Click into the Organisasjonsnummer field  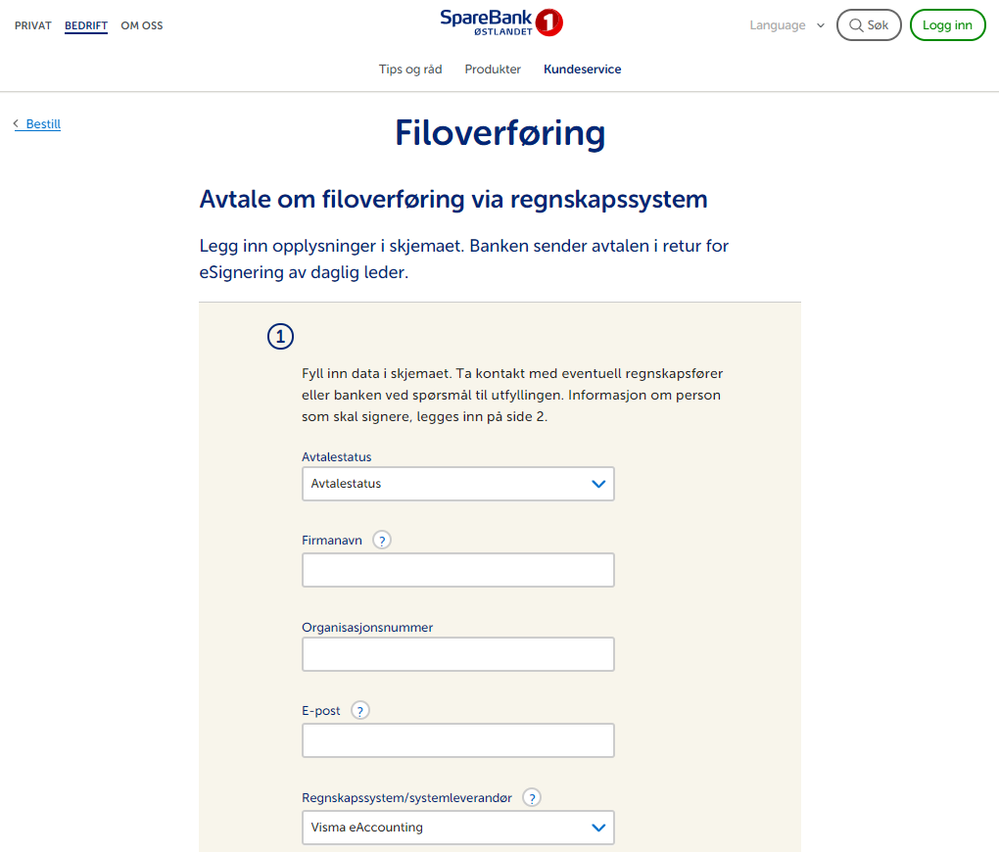(x=458, y=654)
